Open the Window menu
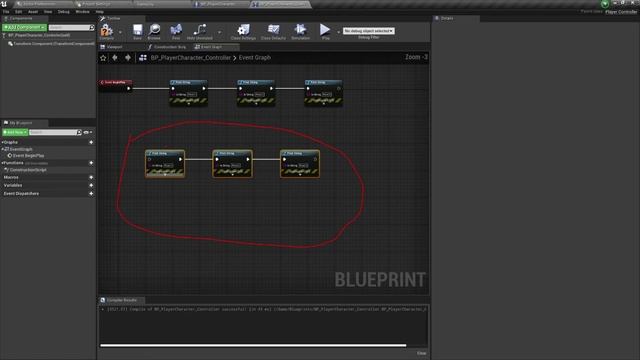The height and width of the screenshot is (360, 640). (x=82, y=12)
